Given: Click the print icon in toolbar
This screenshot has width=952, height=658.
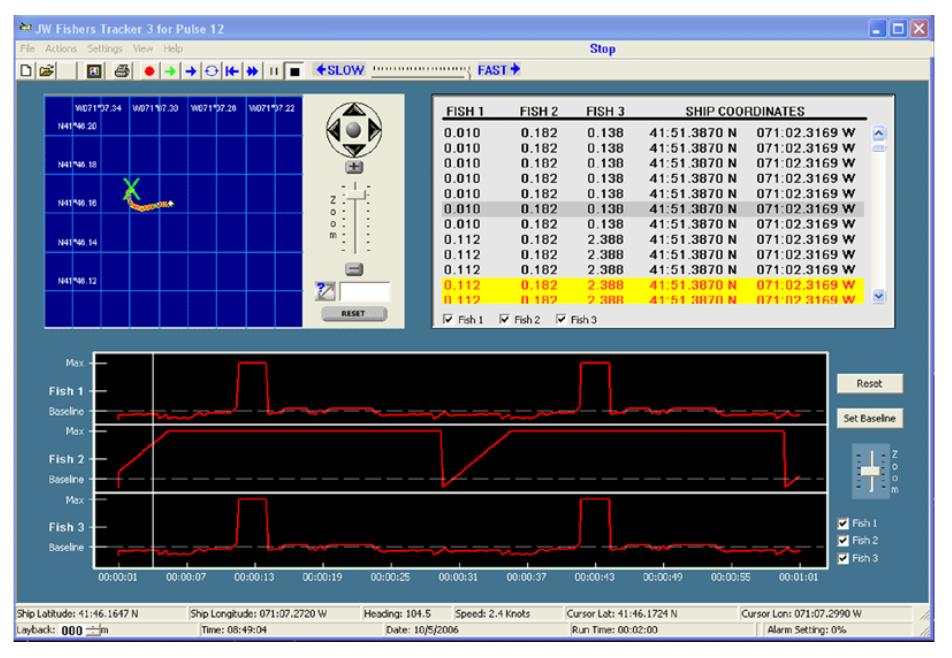Looking at the screenshot, I should pos(122,71).
